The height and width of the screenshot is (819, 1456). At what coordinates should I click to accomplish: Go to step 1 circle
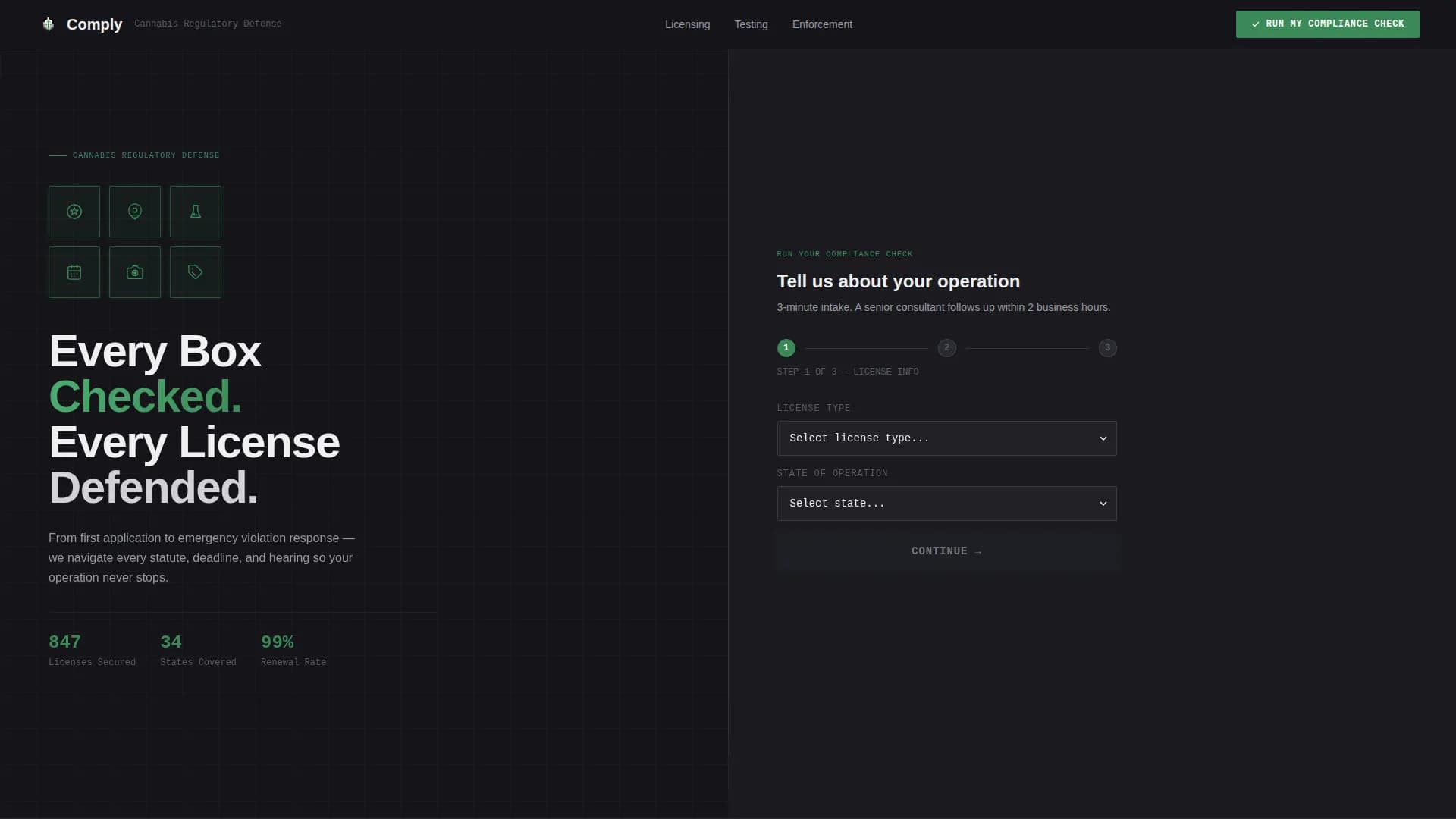click(786, 348)
